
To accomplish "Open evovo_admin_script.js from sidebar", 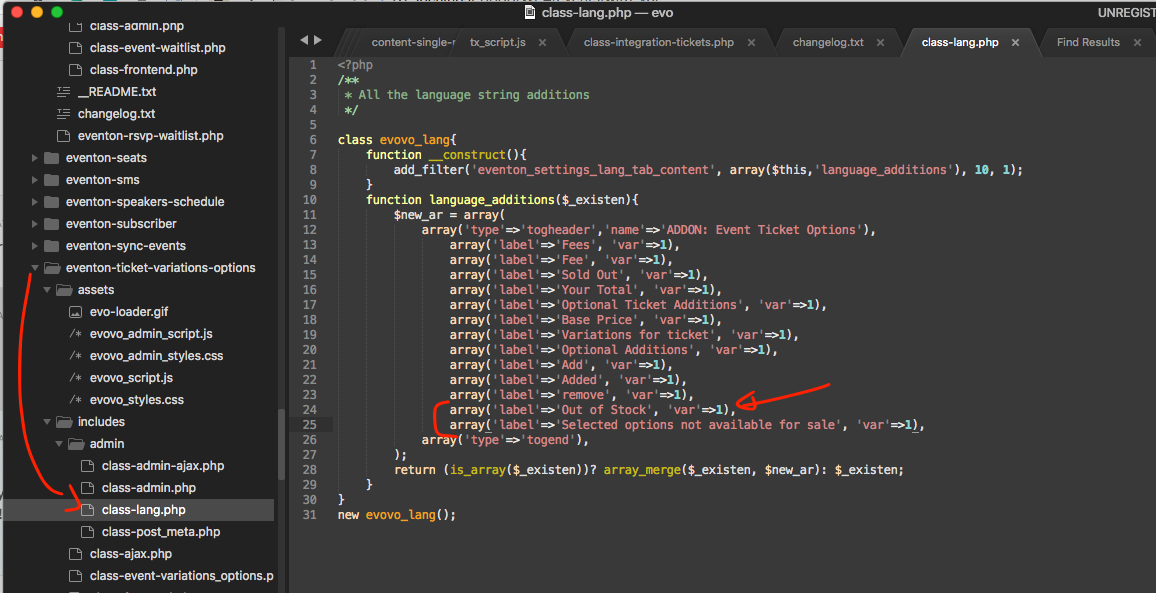I will [151, 334].
